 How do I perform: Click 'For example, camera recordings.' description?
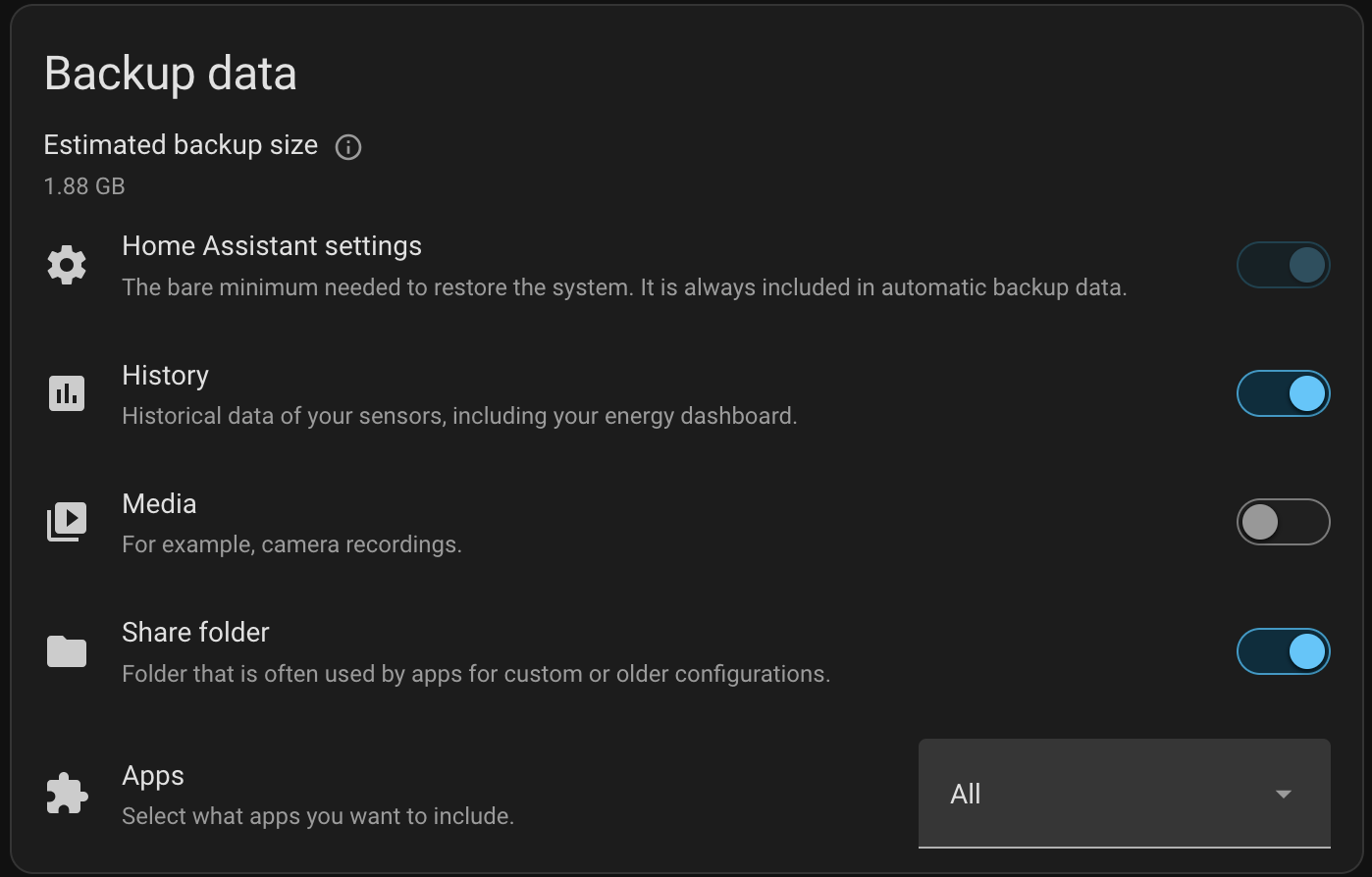(291, 544)
